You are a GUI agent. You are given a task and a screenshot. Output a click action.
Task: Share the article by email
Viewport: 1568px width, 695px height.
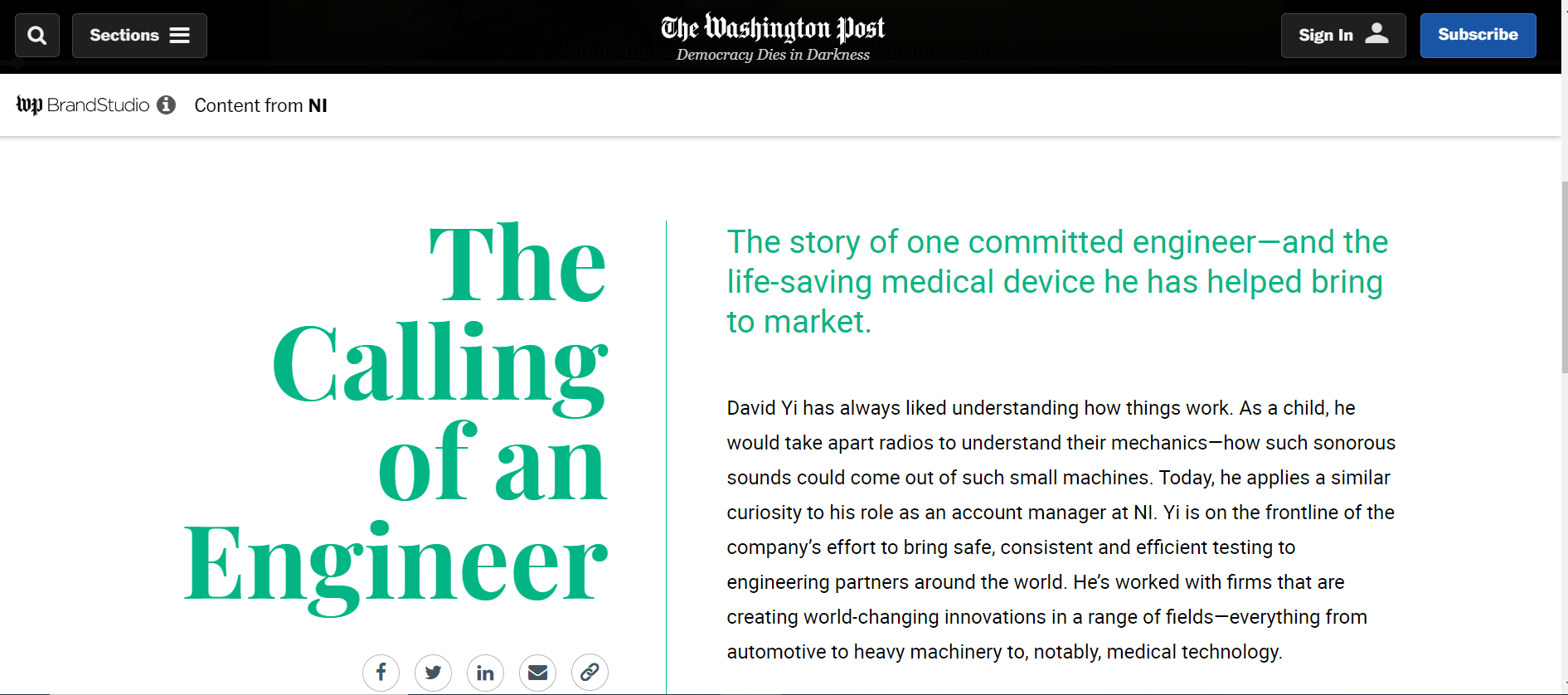537,672
